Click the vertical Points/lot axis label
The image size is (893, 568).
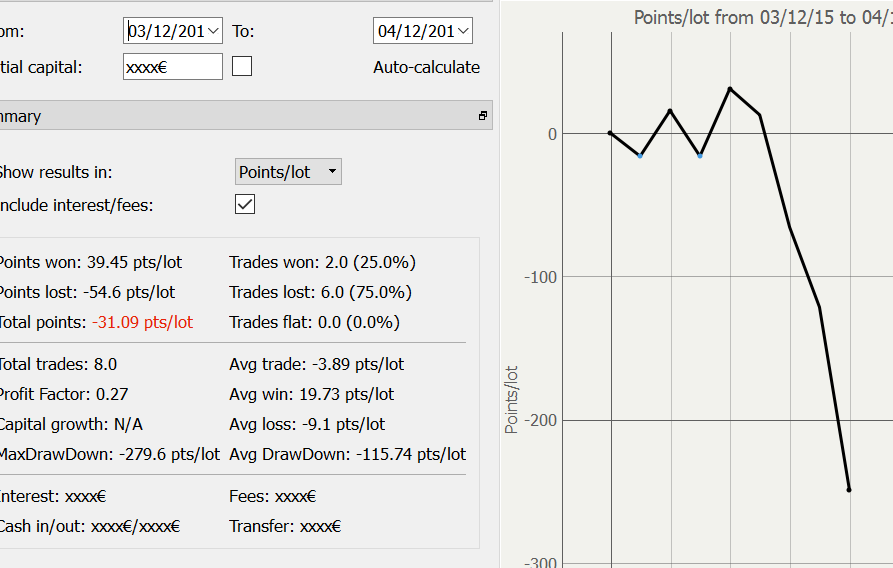pos(512,398)
